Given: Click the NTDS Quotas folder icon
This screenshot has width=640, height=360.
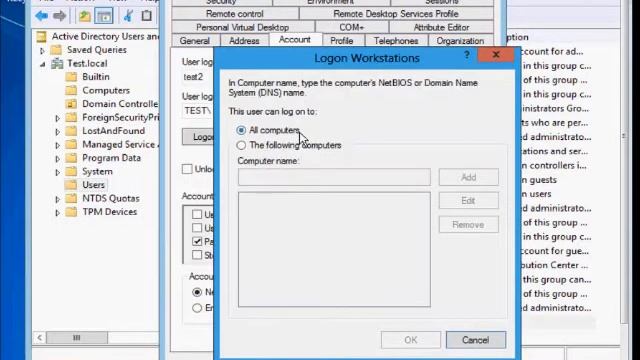Looking at the screenshot, I should click(71, 198).
